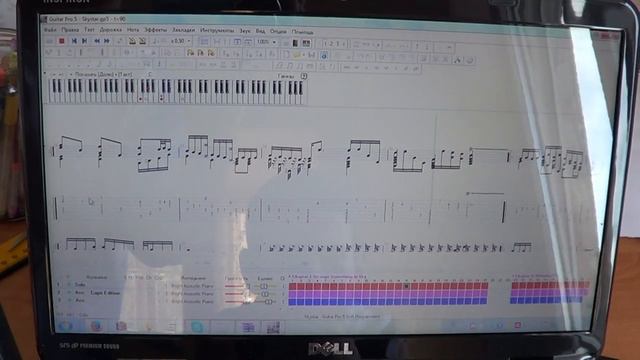
Task: Click the marked current bar block in red row
Action: pyautogui.click(x=407, y=286)
